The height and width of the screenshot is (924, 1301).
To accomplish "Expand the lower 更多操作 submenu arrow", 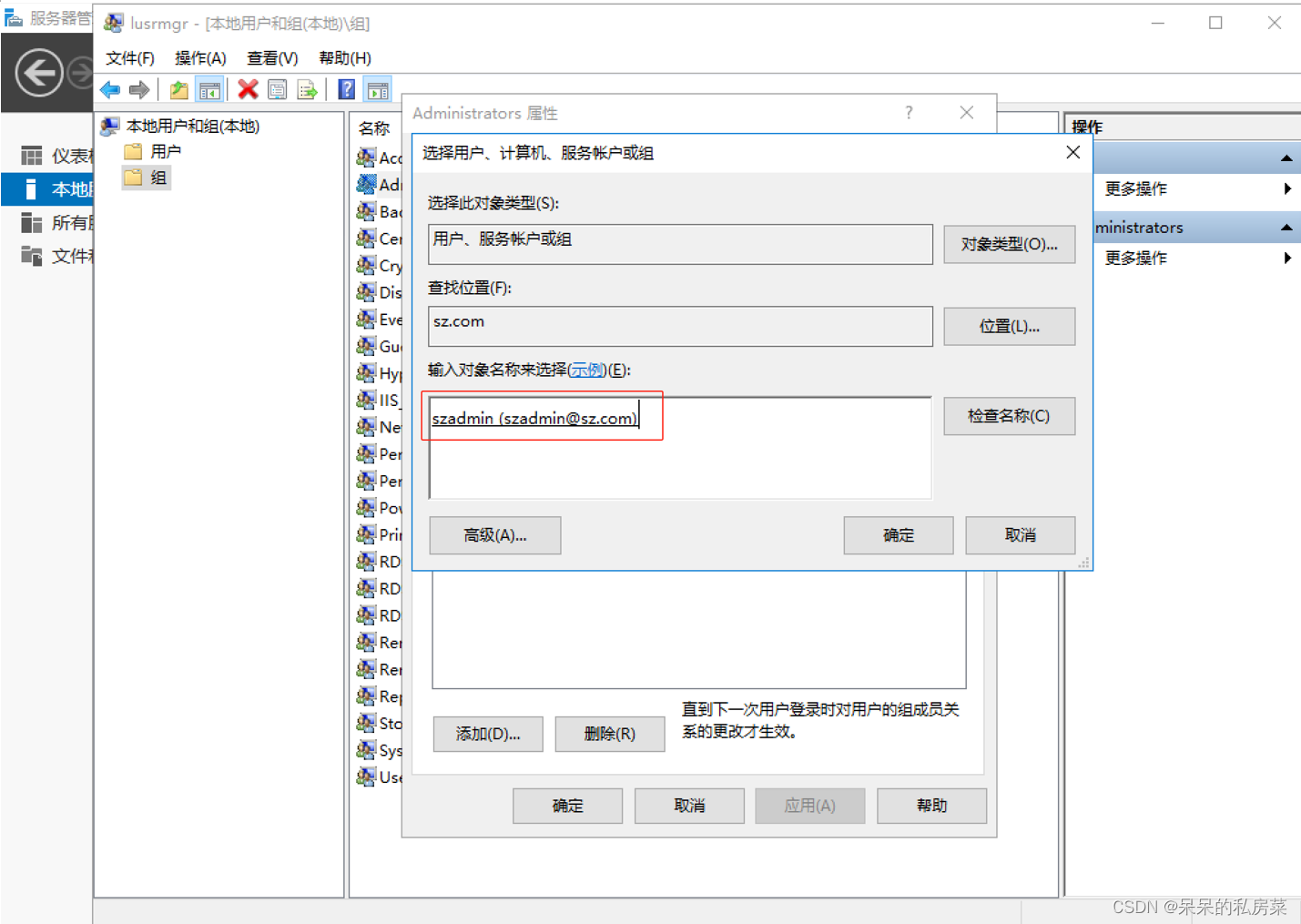I will pyautogui.click(x=1287, y=258).
